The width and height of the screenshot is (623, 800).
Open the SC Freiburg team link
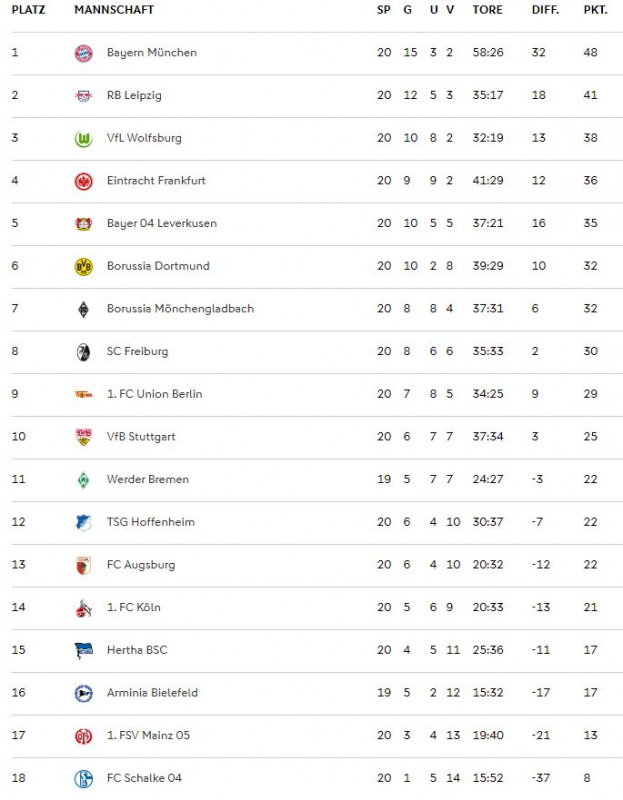coord(137,352)
